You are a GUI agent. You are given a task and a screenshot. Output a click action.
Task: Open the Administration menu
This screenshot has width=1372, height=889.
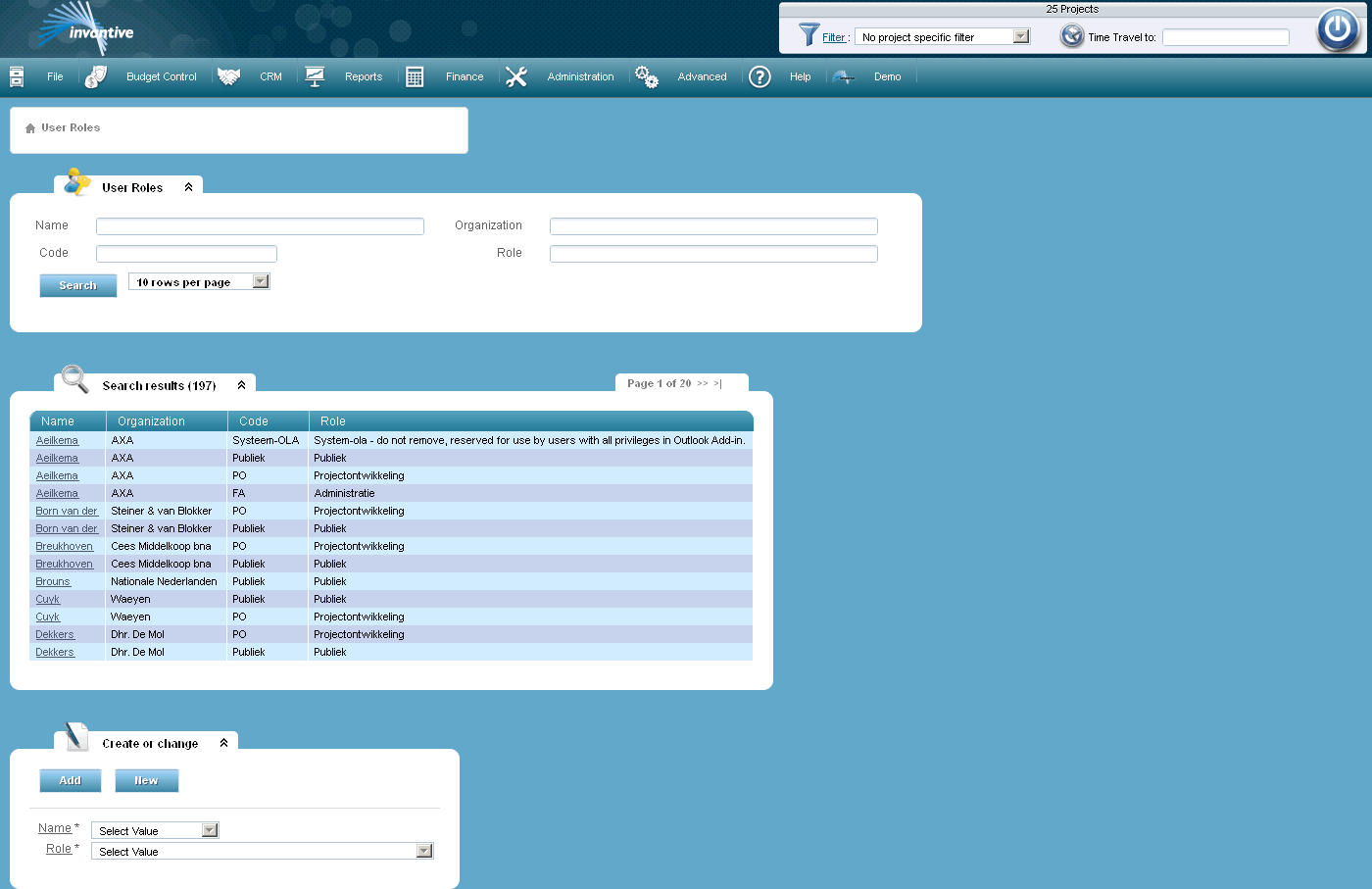[581, 76]
